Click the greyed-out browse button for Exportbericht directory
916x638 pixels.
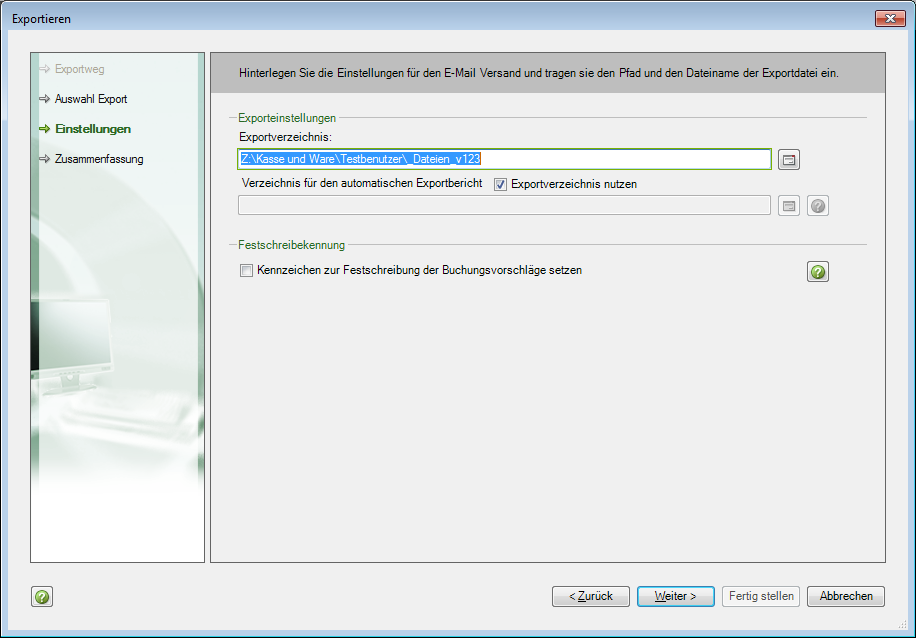pos(789,206)
